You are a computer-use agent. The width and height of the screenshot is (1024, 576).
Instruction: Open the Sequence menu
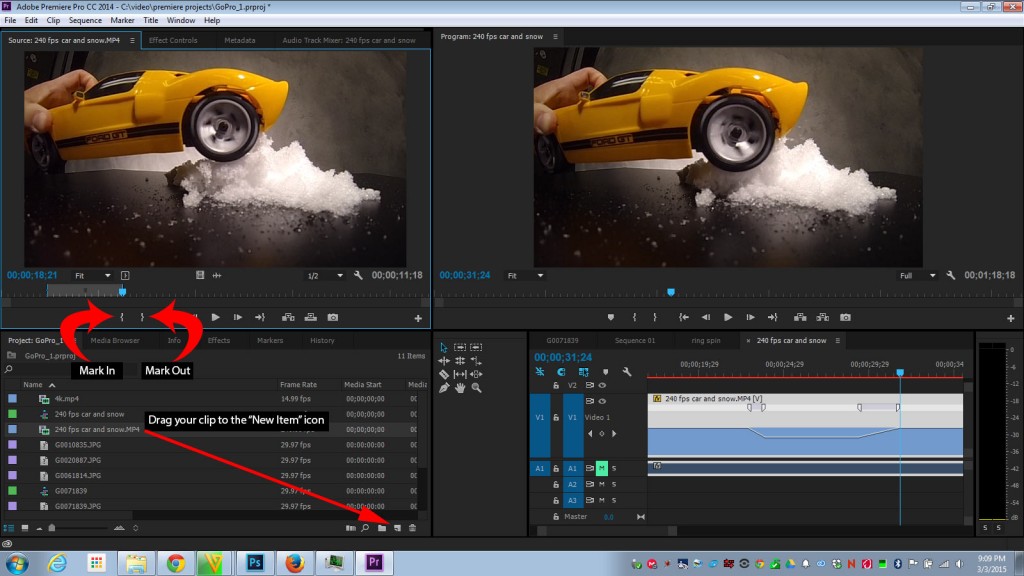pyautogui.click(x=85, y=20)
